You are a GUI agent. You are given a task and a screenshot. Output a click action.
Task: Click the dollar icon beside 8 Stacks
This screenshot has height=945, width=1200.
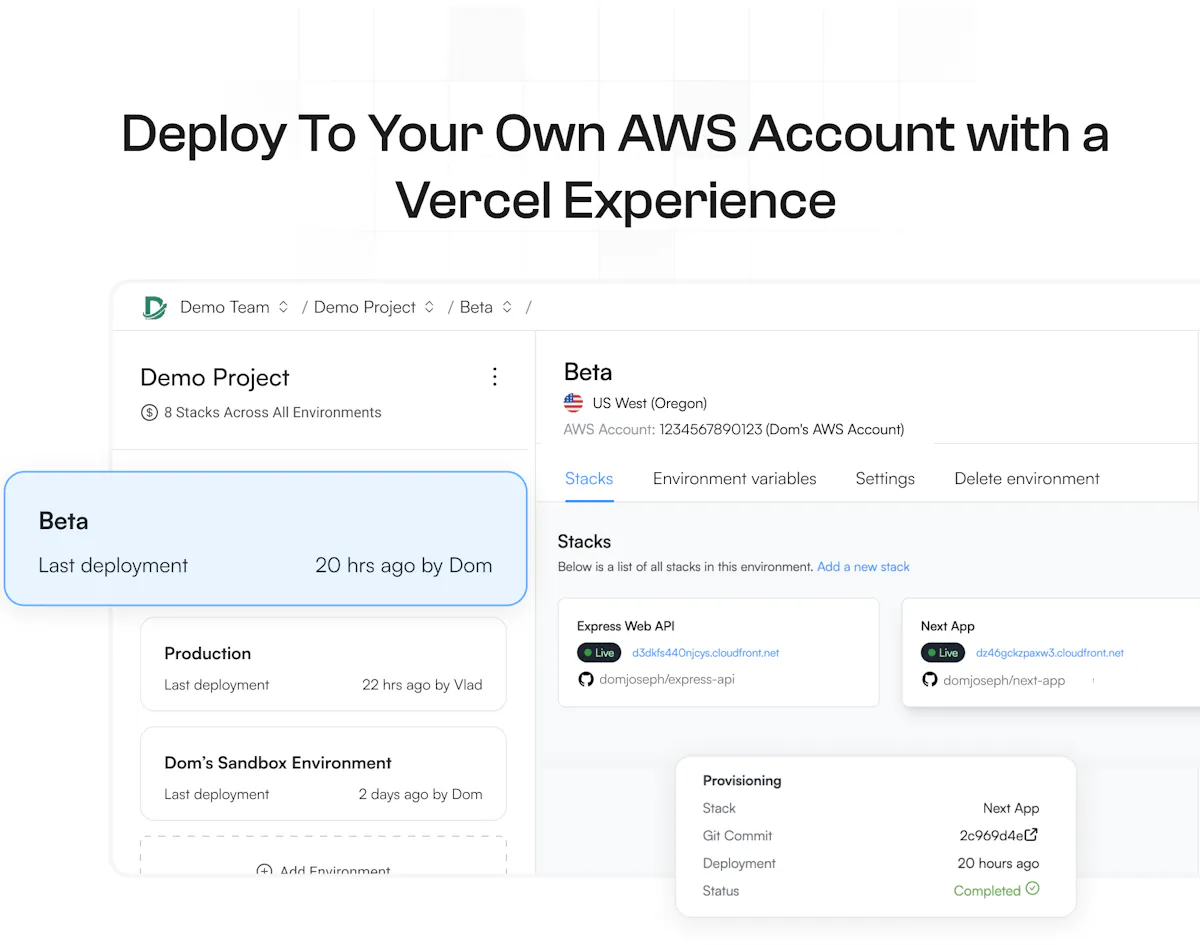tap(149, 412)
